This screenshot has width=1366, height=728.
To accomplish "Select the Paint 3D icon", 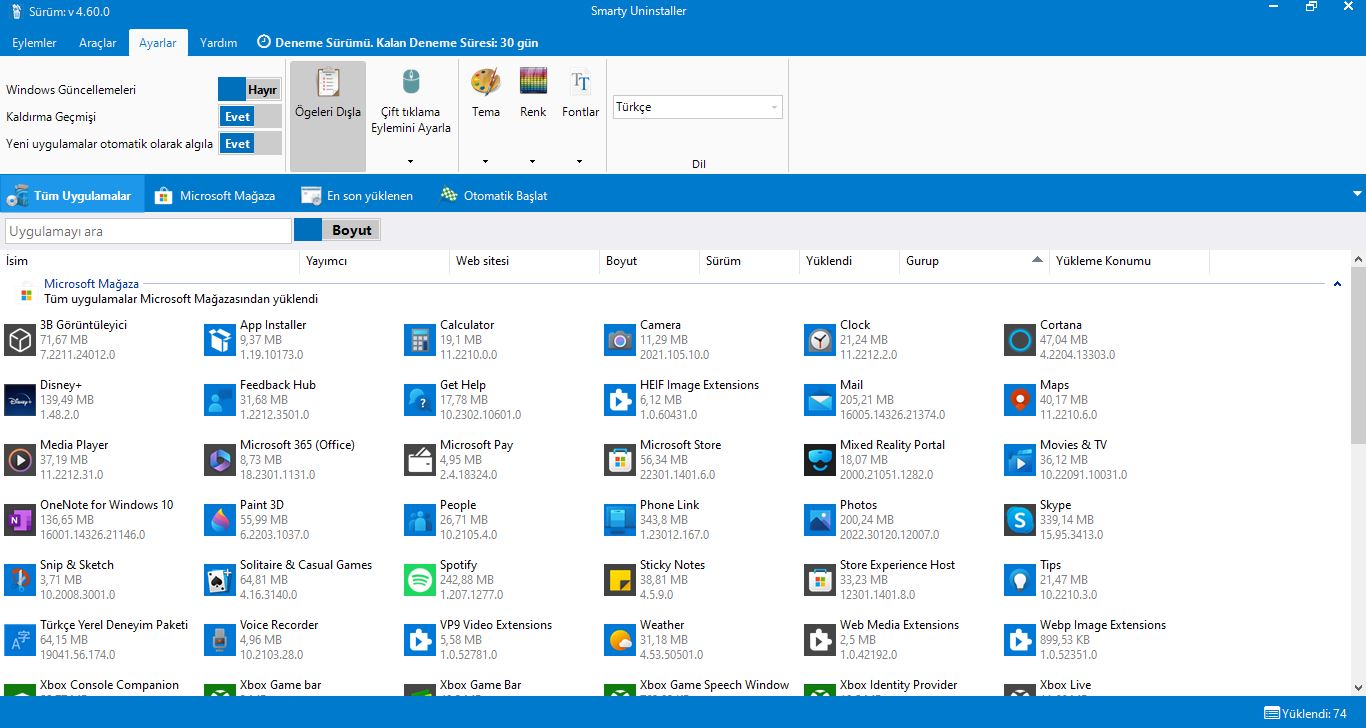I will pyautogui.click(x=220, y=520).
